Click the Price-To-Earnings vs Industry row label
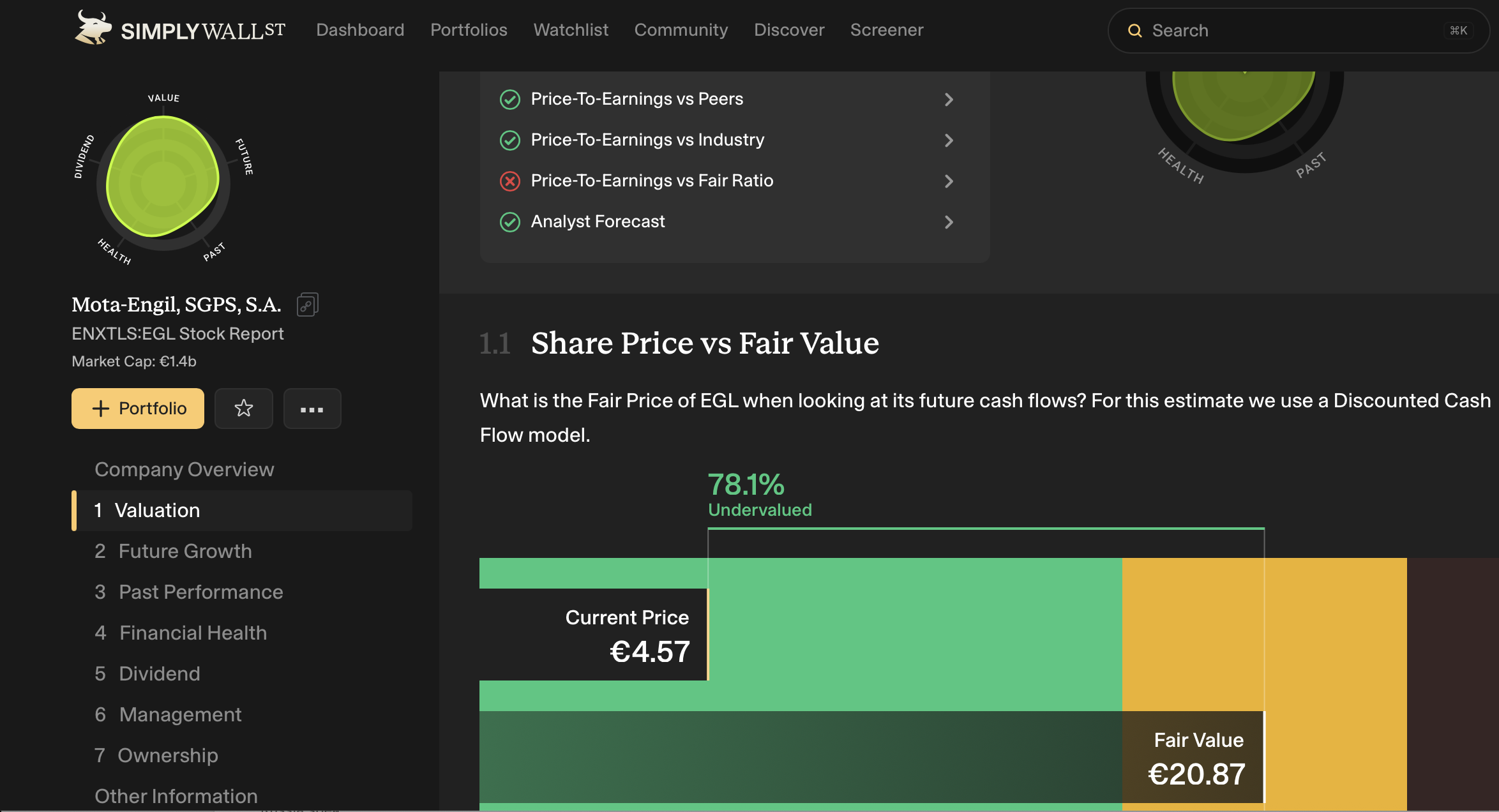The image size is (1499, 812). (x=647, y=140)
